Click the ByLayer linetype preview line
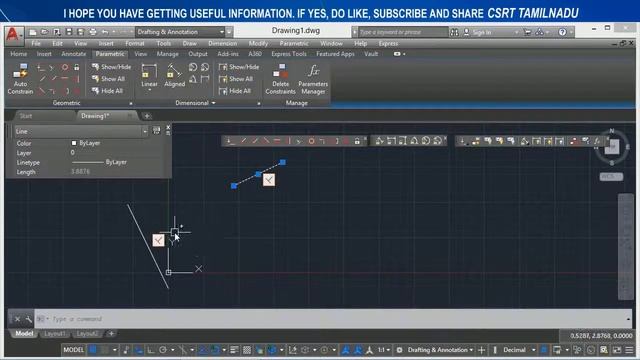This screenshot has height=360, width=640. point(87,162)
